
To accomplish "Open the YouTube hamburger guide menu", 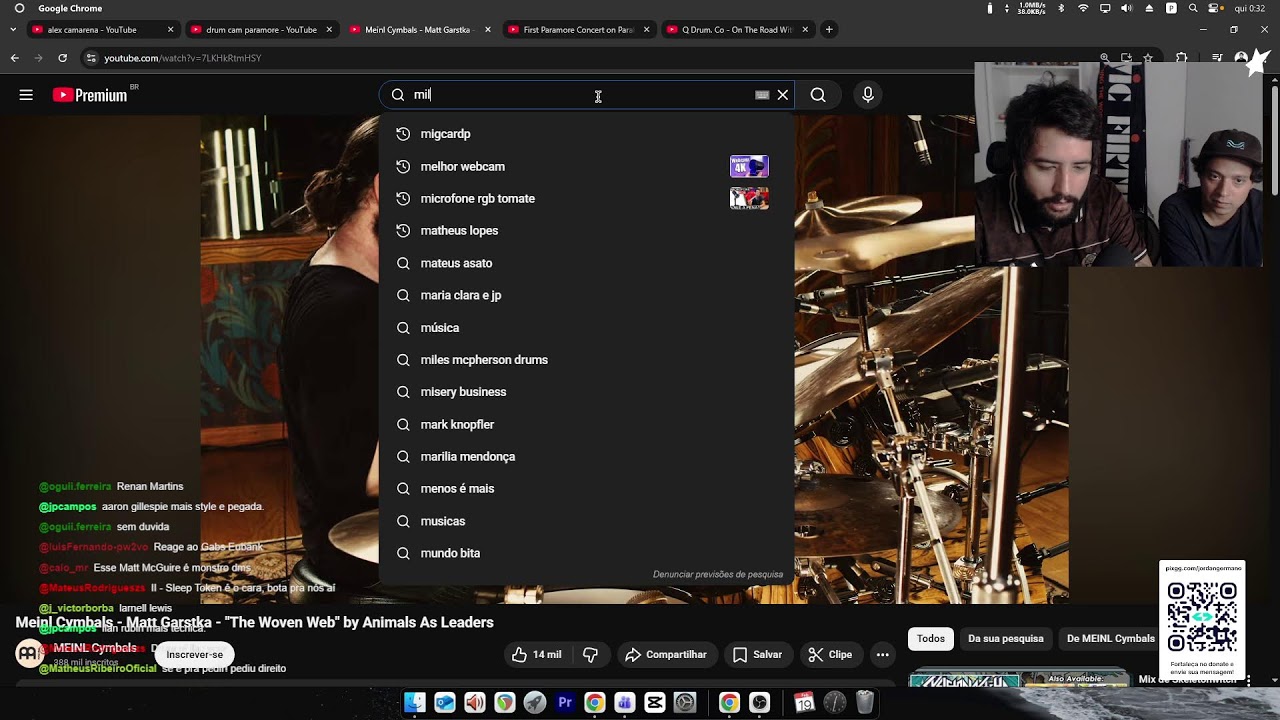I will tap(26, 95).
